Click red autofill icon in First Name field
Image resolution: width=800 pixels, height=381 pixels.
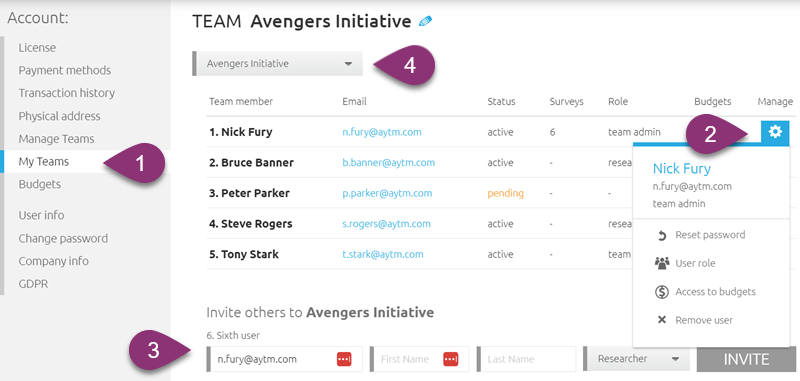click(x=451, y=359)
